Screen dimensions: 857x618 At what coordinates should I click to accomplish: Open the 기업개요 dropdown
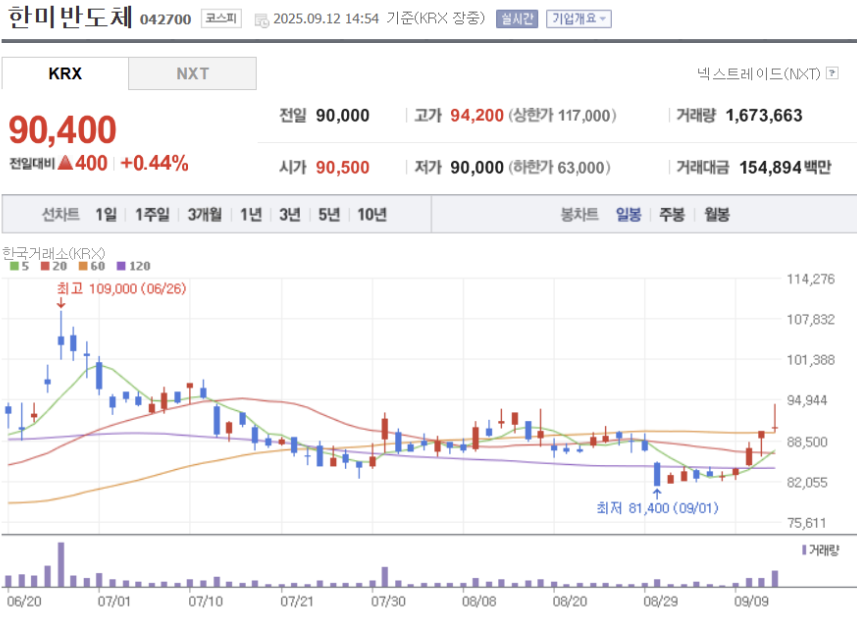579,19
